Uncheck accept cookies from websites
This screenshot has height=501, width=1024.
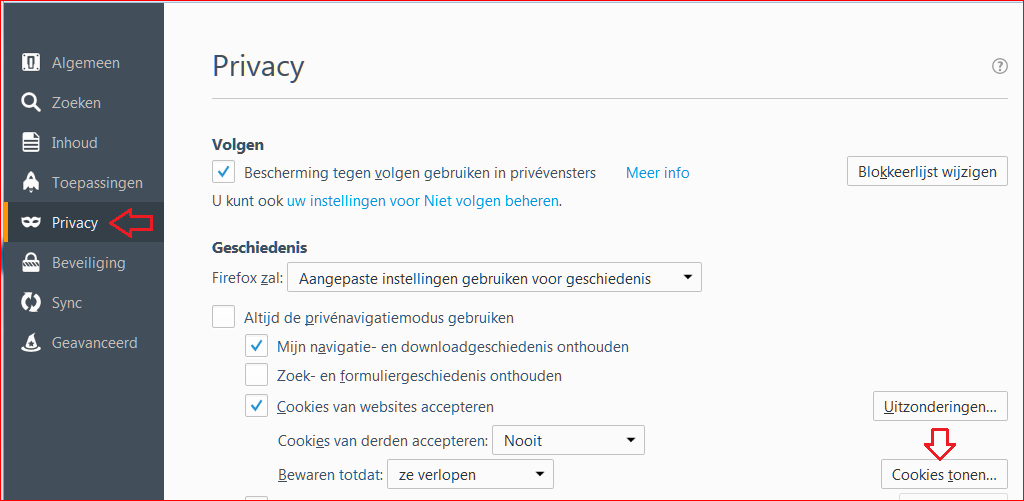[257, 407]
